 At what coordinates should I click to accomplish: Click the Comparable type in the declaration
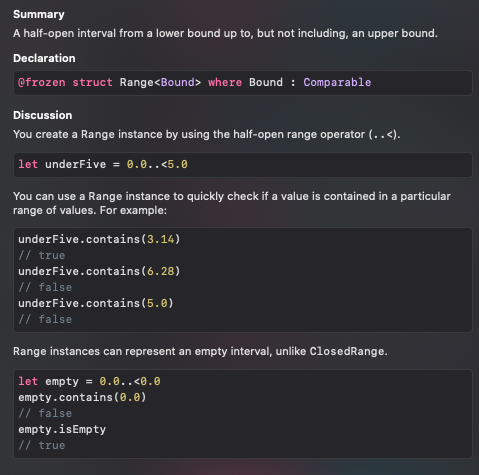(x=337, y=82)
